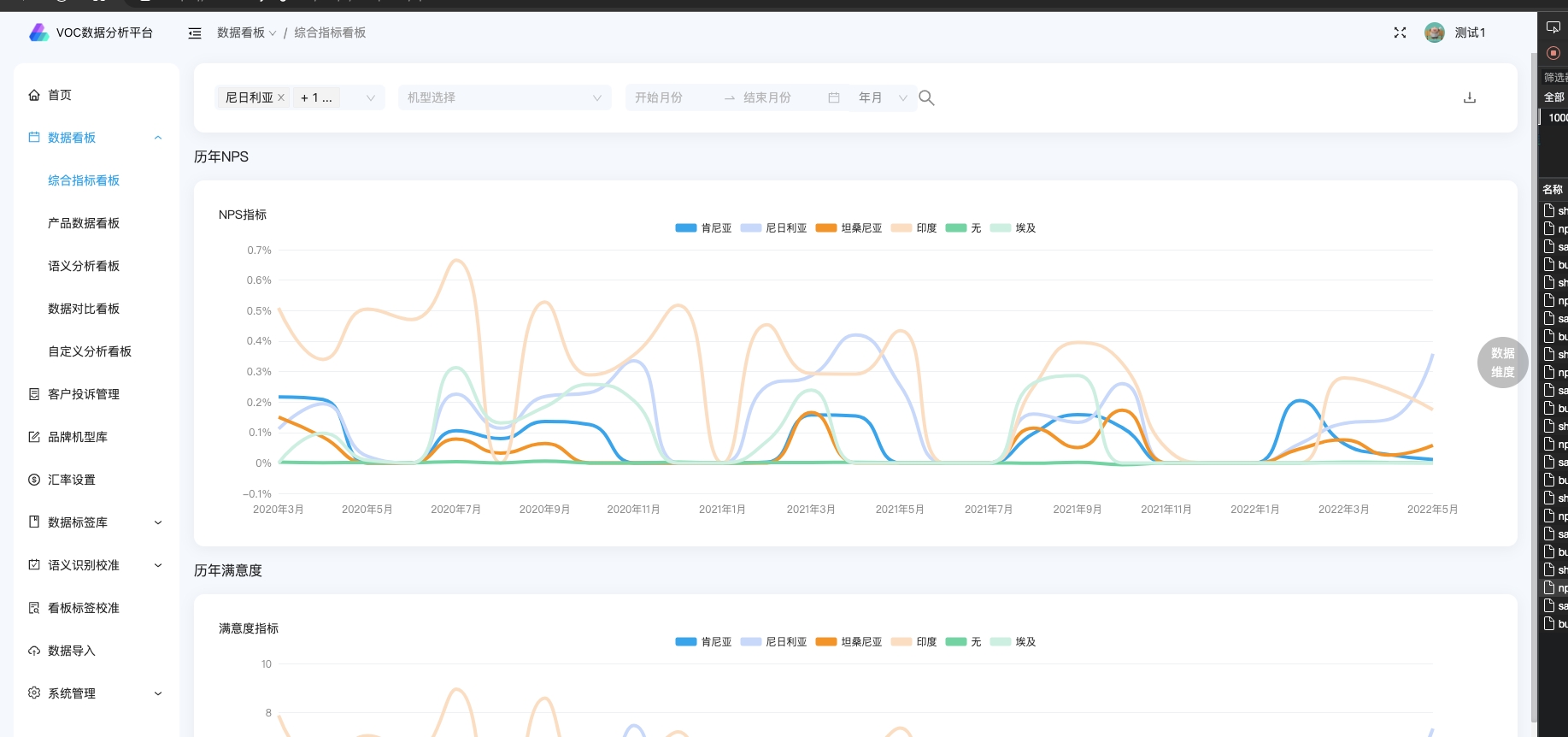This screenshot has height=737, width=1568.
Task: Open 语义分析看板 in the sidebar
Action: click(x=84, y=266)
